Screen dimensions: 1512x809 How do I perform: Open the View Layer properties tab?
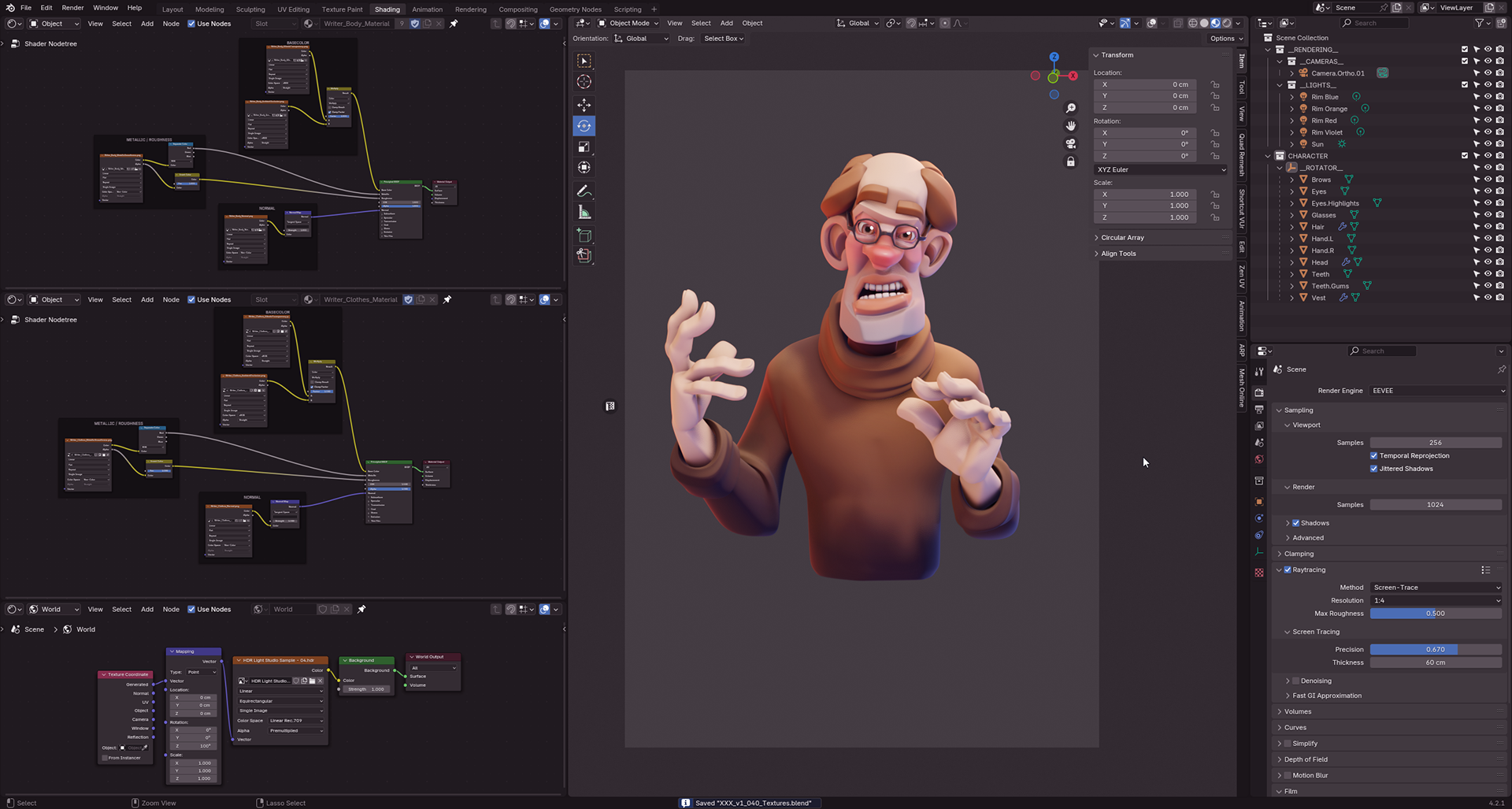point(1258,426)
